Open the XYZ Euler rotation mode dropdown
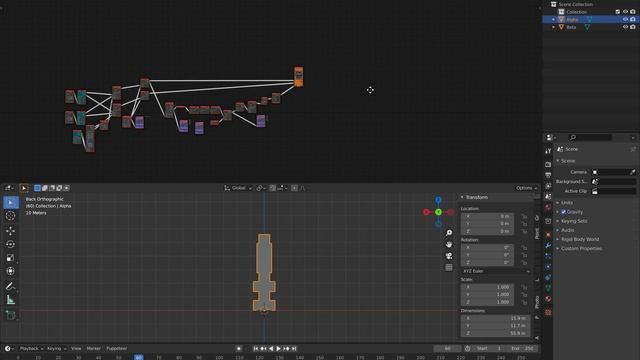This screenshot has width=640, height=360. [x=496, y=271]
